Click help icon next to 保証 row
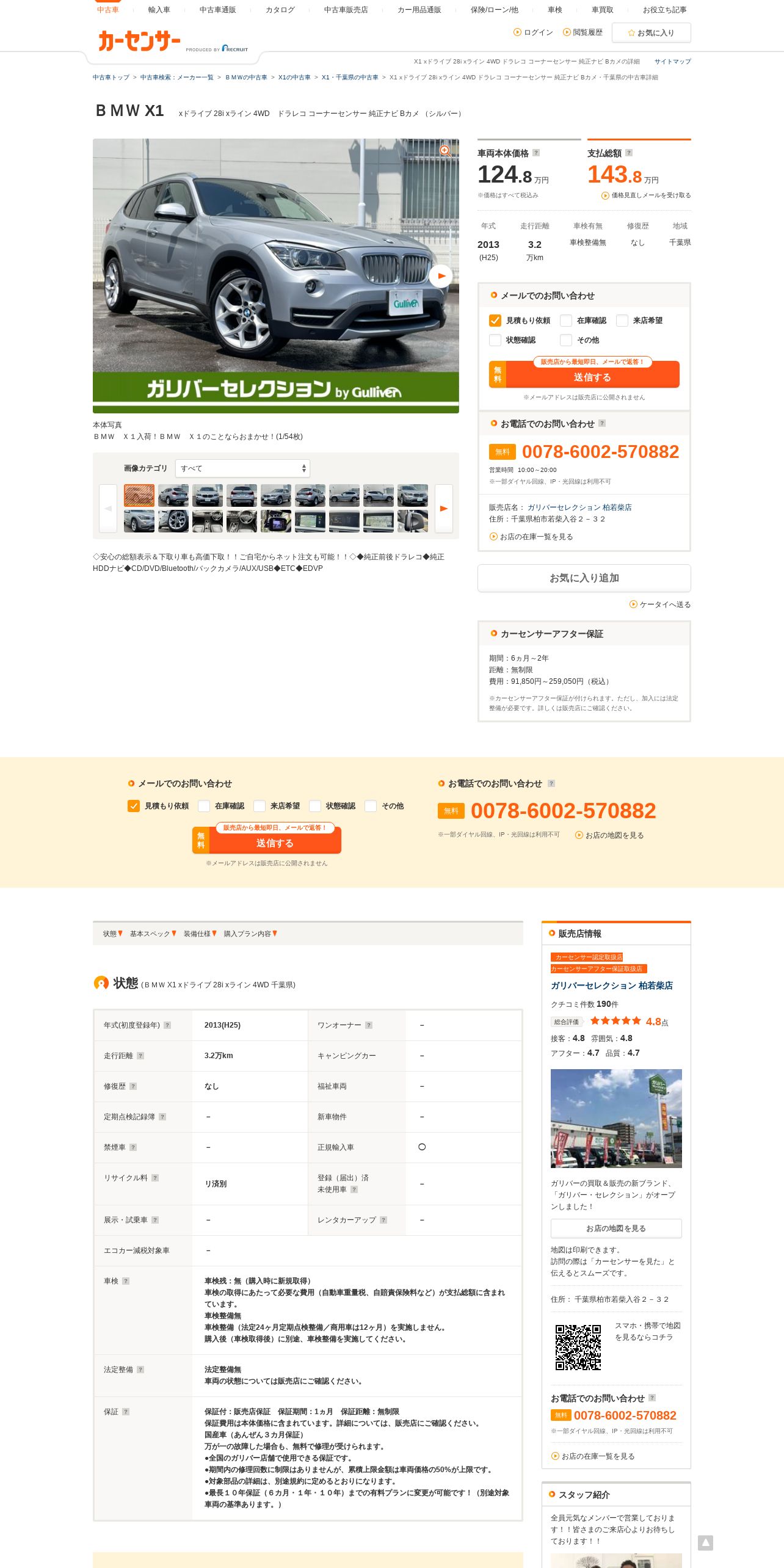Viewport: 784px width, 1568px height. point(126,1412)
